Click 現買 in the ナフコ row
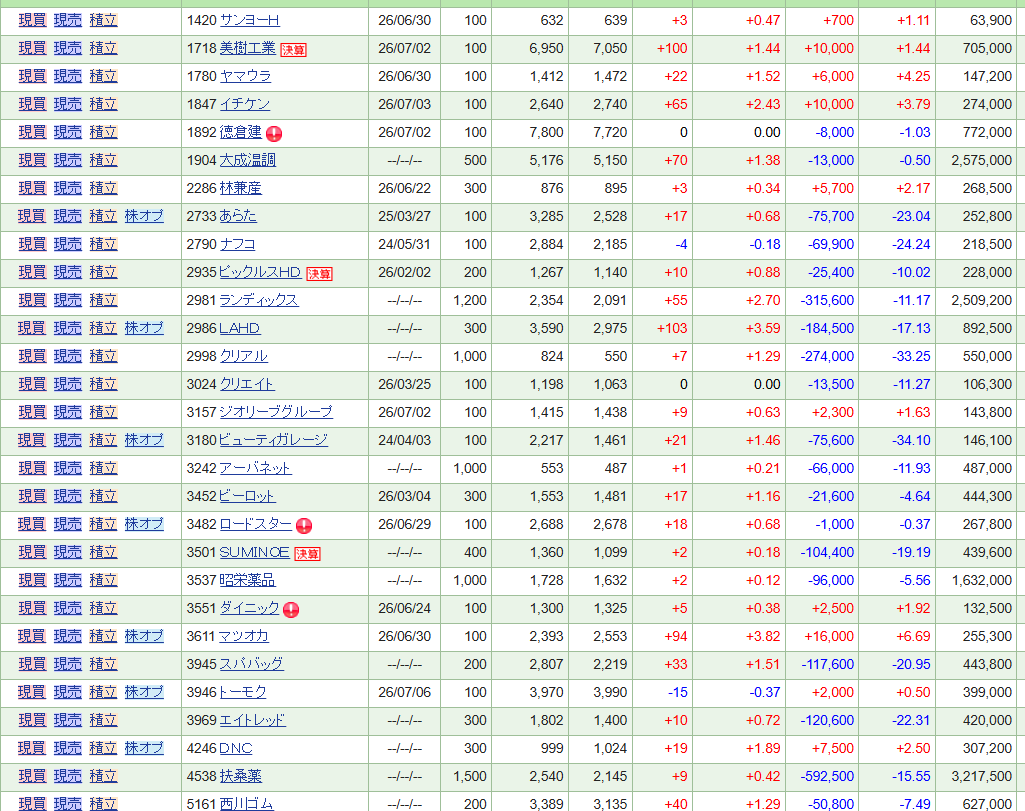This screenshot has width=1025, height=811. click(x=32, y=244)
